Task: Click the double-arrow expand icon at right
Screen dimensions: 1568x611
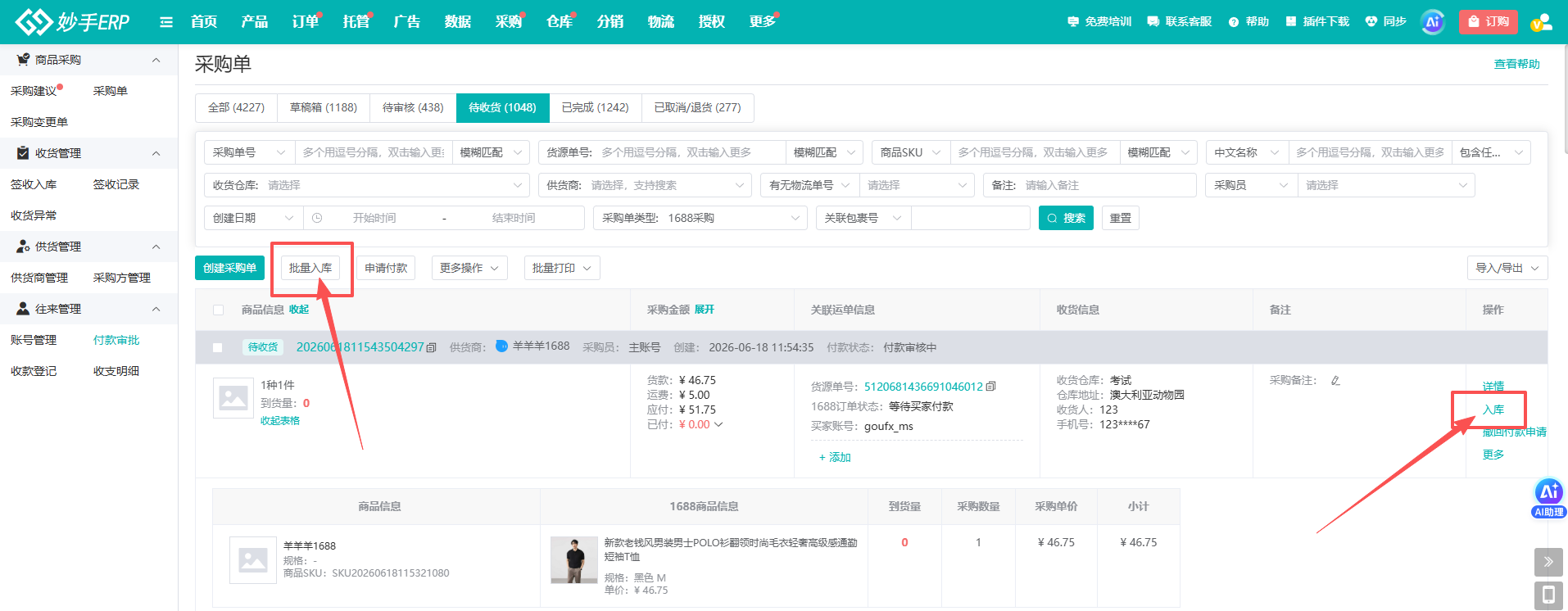Action: tap(1548, 562)
